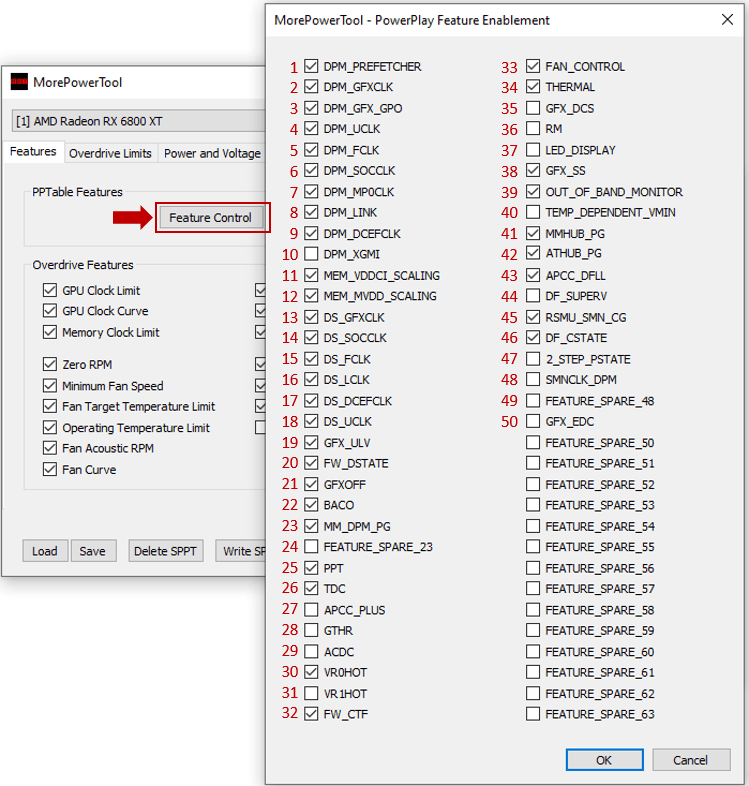Toggle BACO checkbox

pyautogui.click(x=311, y=505)
